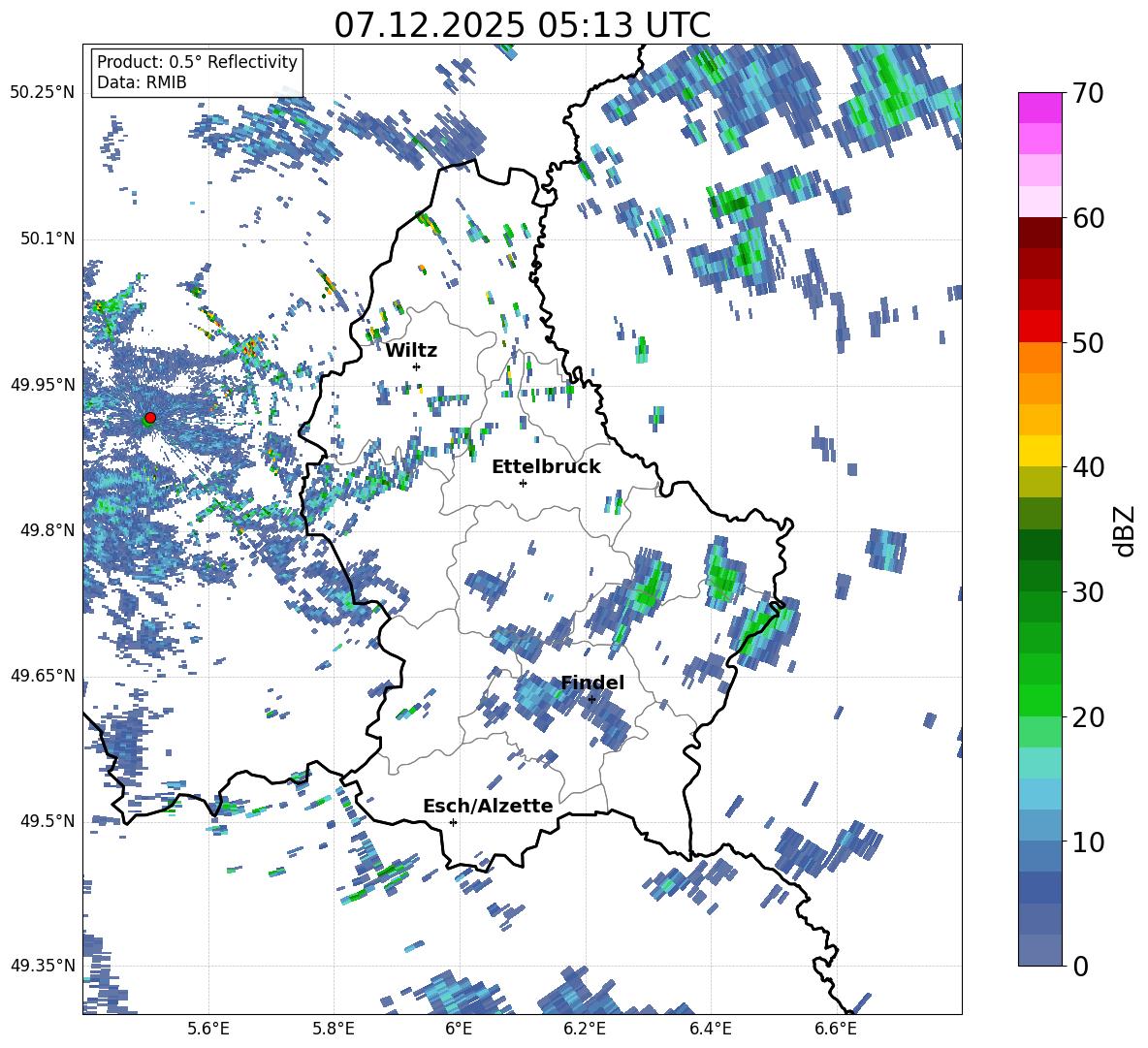The height and width of the screenshot is (1048, 1148).
Task: Click the Esch/Alzette station cross marker
Action: 453,822
